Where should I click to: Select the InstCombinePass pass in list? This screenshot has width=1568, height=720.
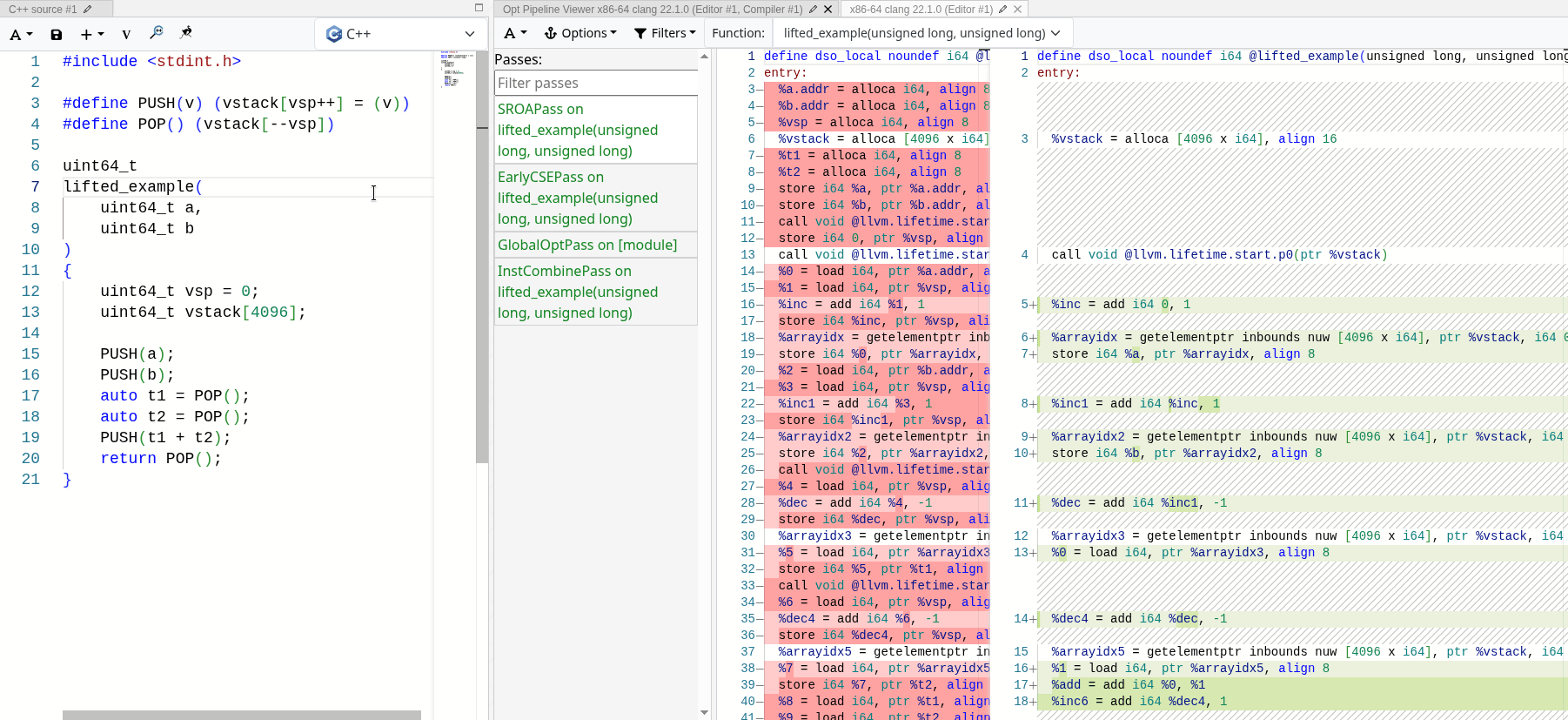pos(596,292)
